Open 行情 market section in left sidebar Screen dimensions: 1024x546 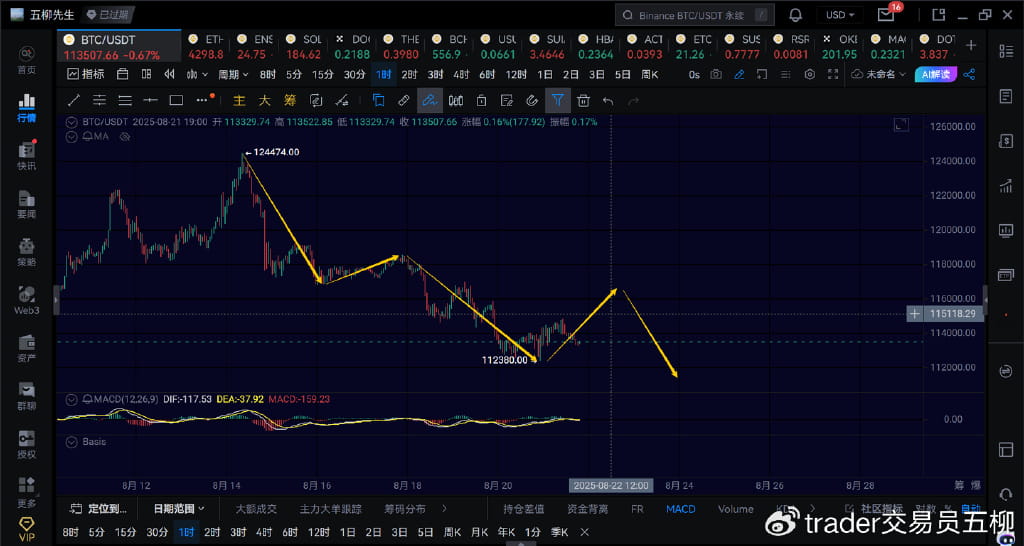[27, 108]
